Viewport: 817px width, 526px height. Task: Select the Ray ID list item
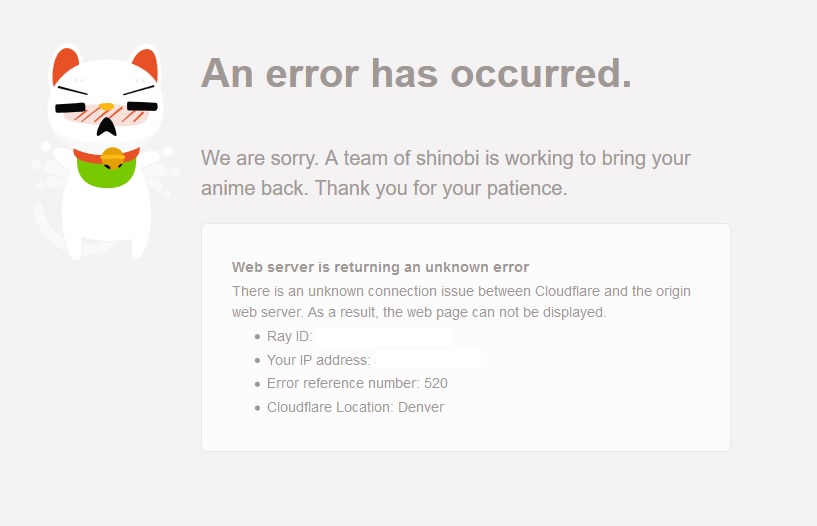pyautogui.click(x=353, y=336)
